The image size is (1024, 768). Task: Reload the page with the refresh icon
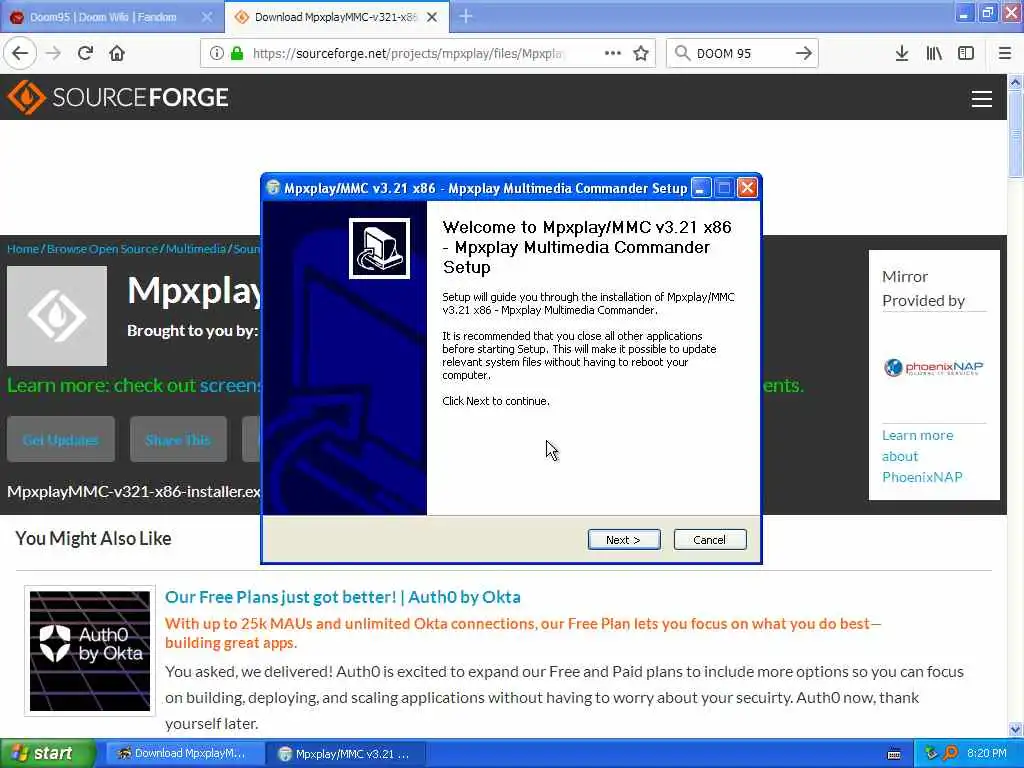point(85,54)
